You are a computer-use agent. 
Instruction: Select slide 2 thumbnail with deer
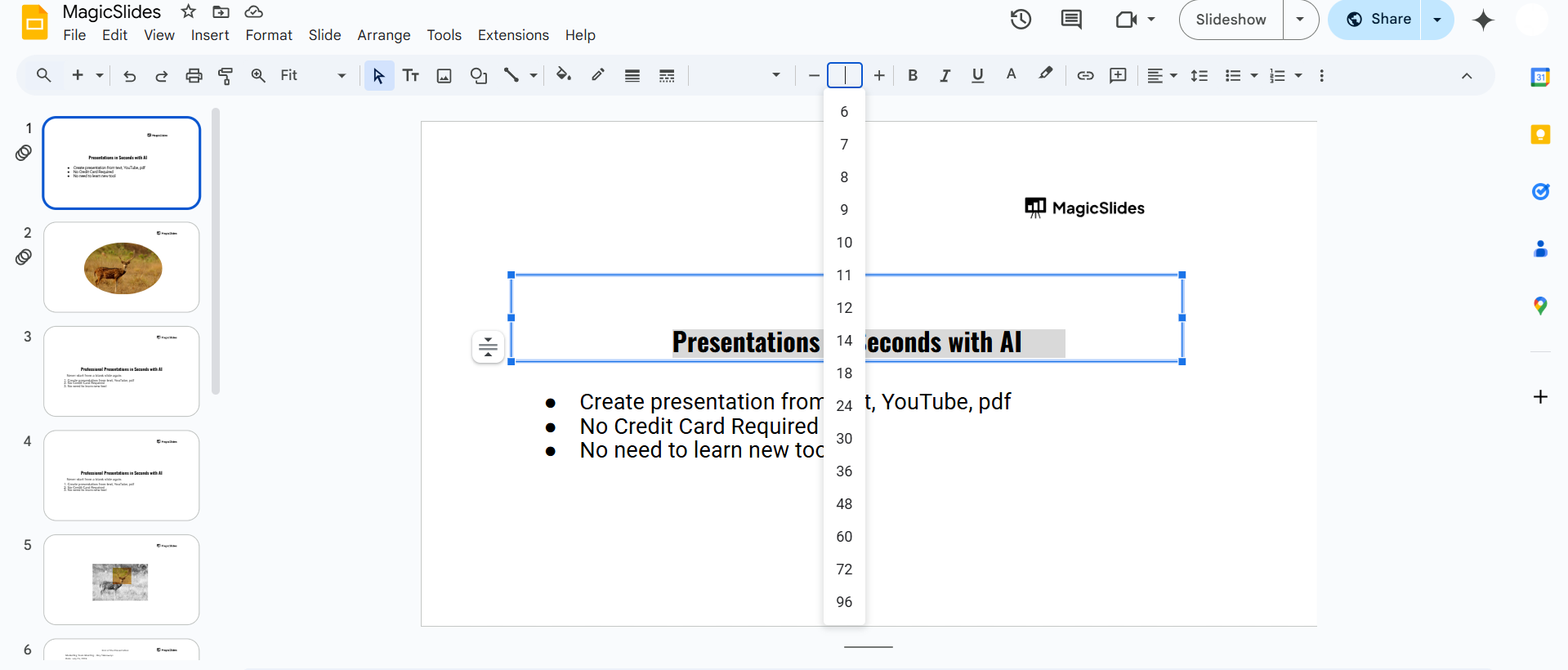click(x=122, y=267)
